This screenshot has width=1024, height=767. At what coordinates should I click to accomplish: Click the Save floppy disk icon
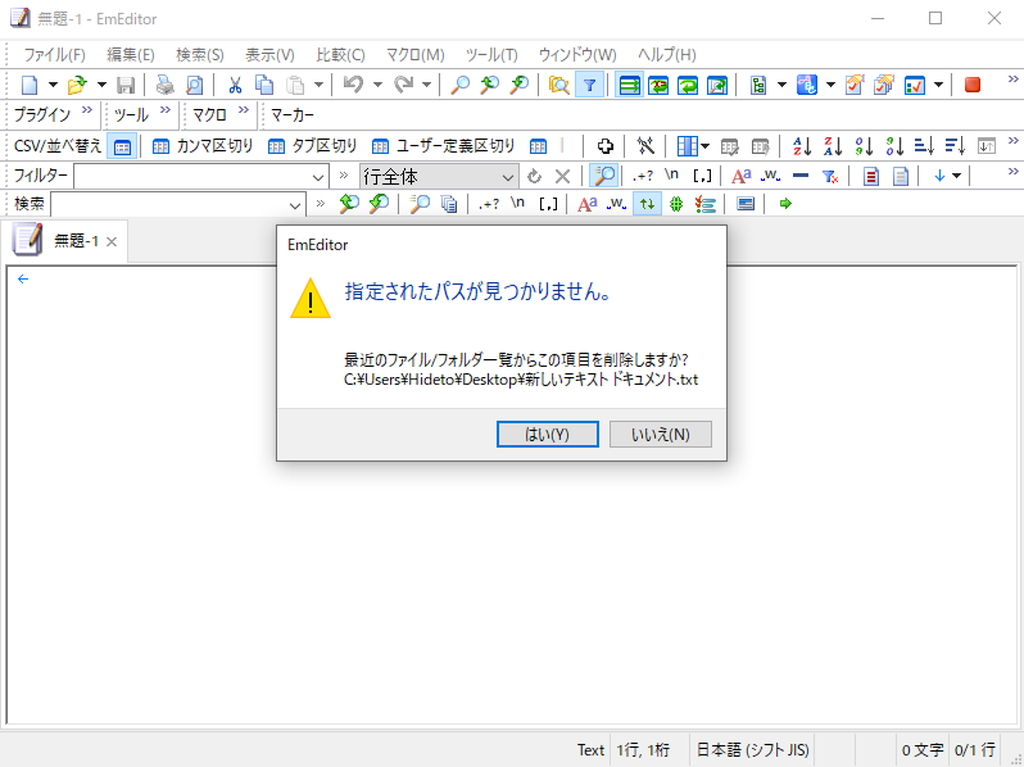(125, 85)
